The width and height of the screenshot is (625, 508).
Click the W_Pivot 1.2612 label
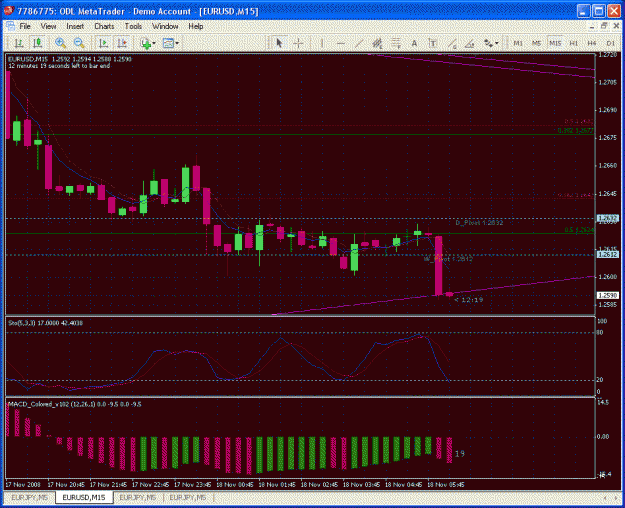point(448,259)
